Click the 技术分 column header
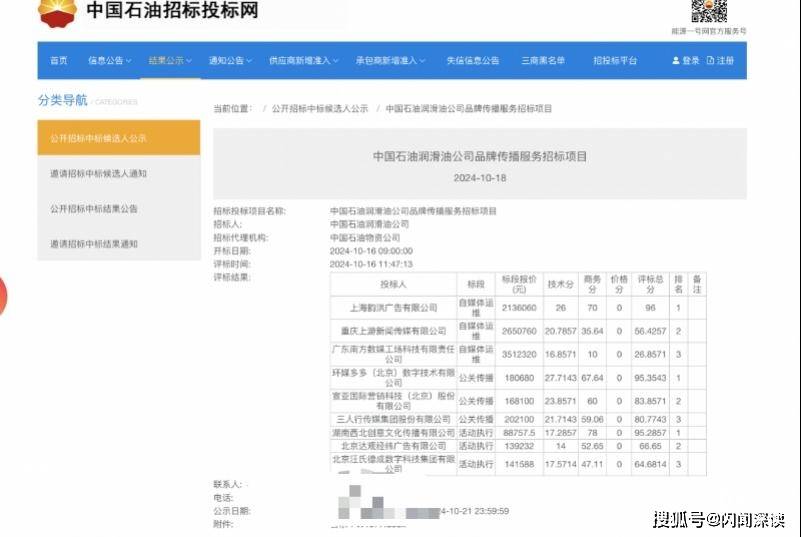The width and height of the screenshot is (801, 537). [560, 284]
